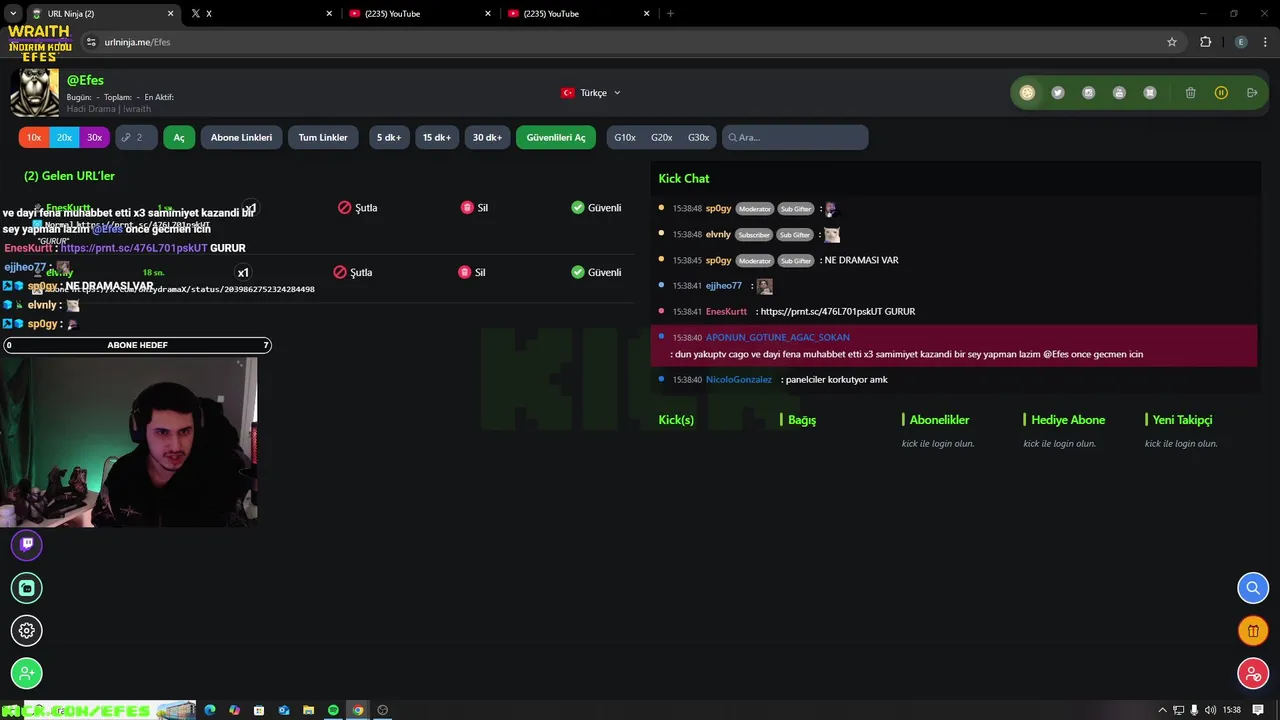
Task: Open File Explorer from the taskbar
Action: point(309,710)
